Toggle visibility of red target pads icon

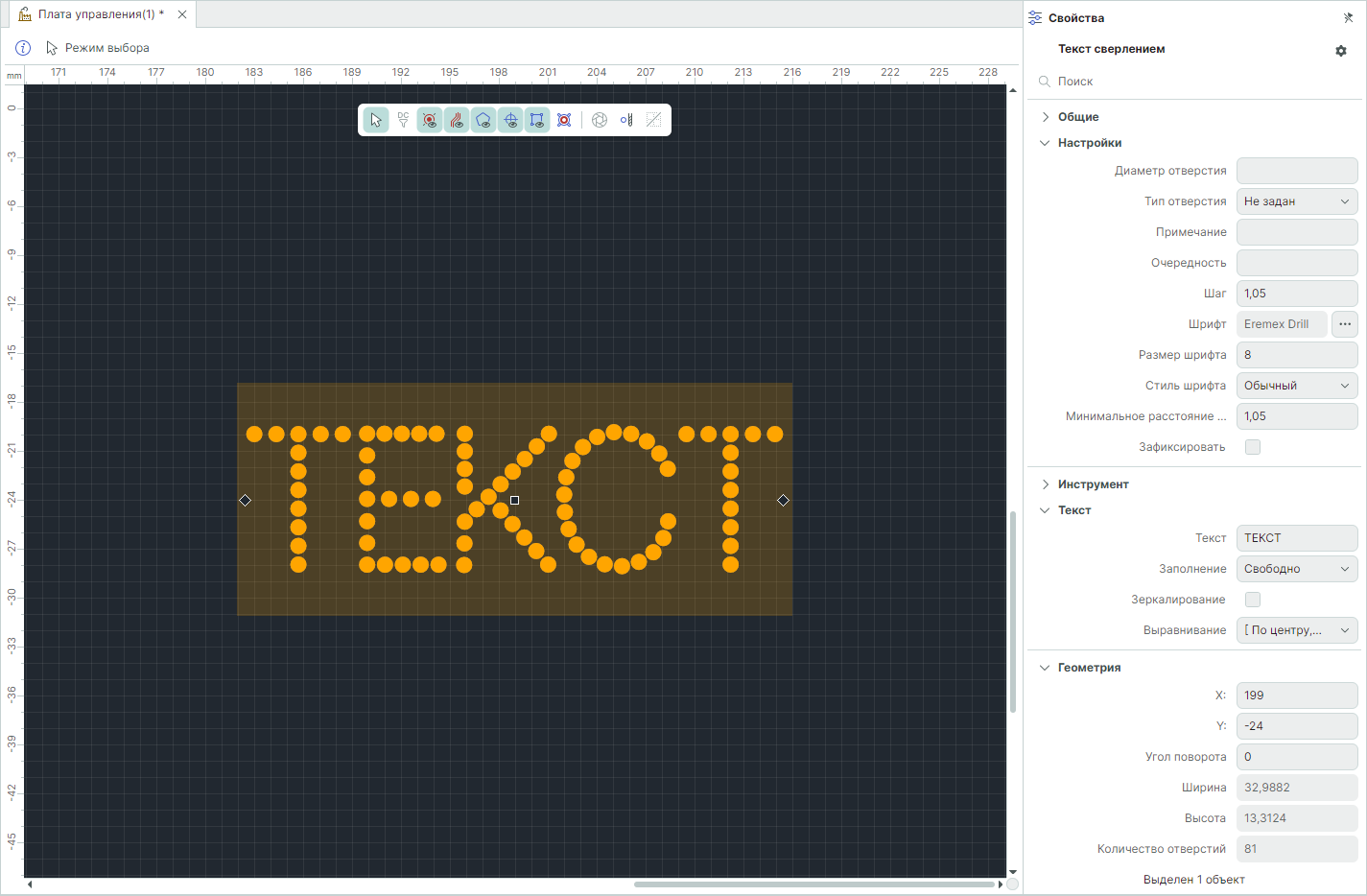click(x=430, y=120)
